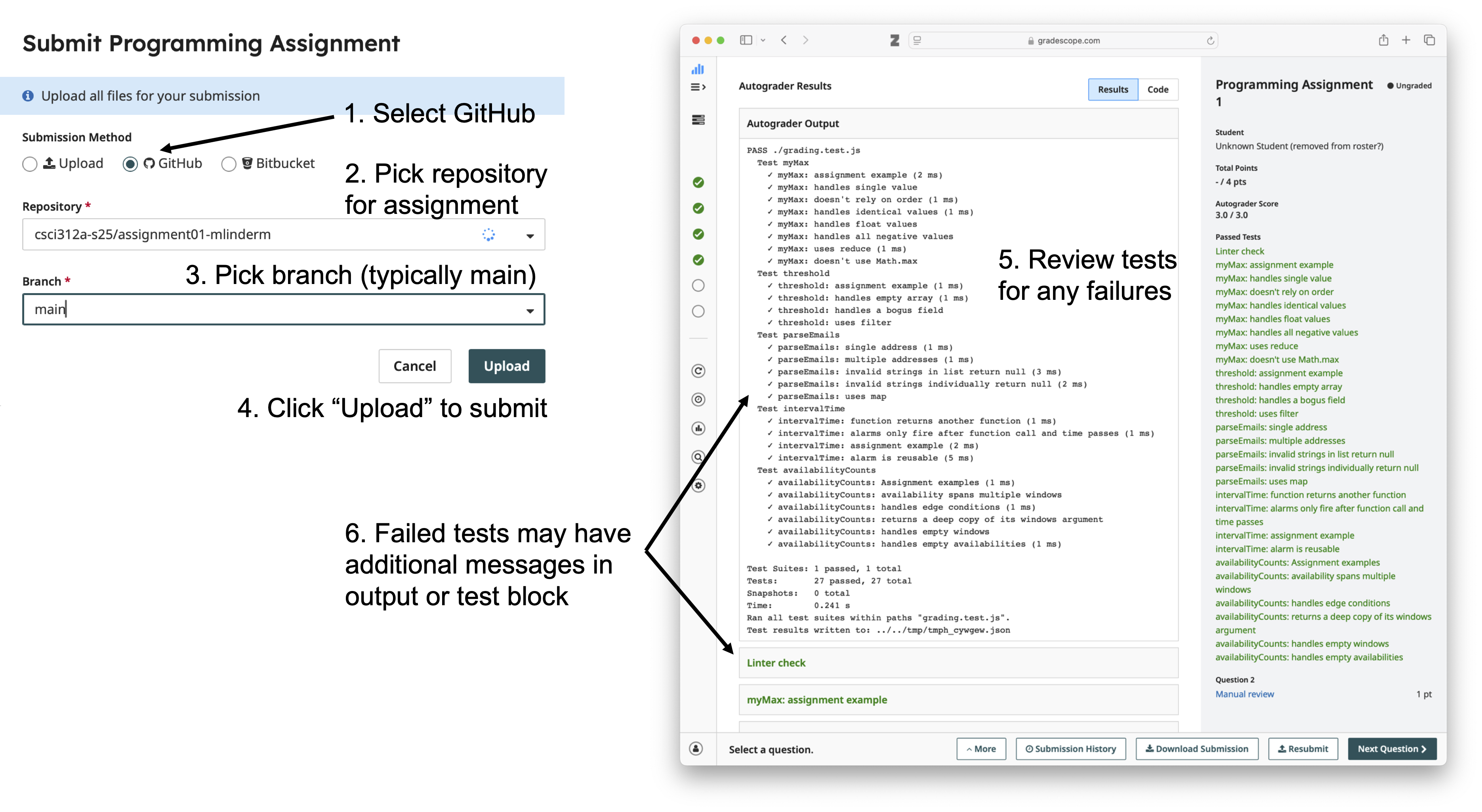1482x812 pixels.
Task: Open Submission History
Action: point(1071,749)
